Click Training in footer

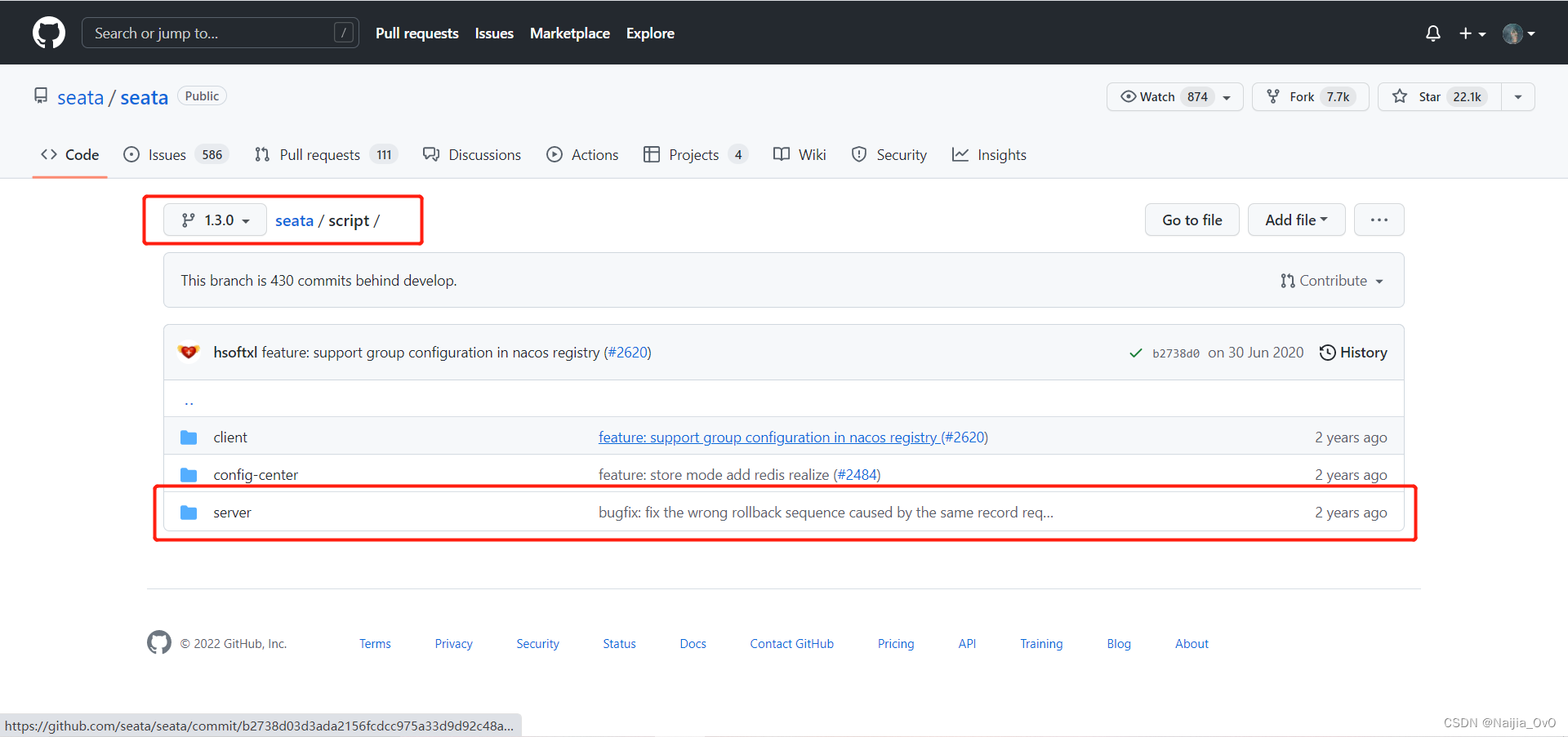(x=1041, y=643)
